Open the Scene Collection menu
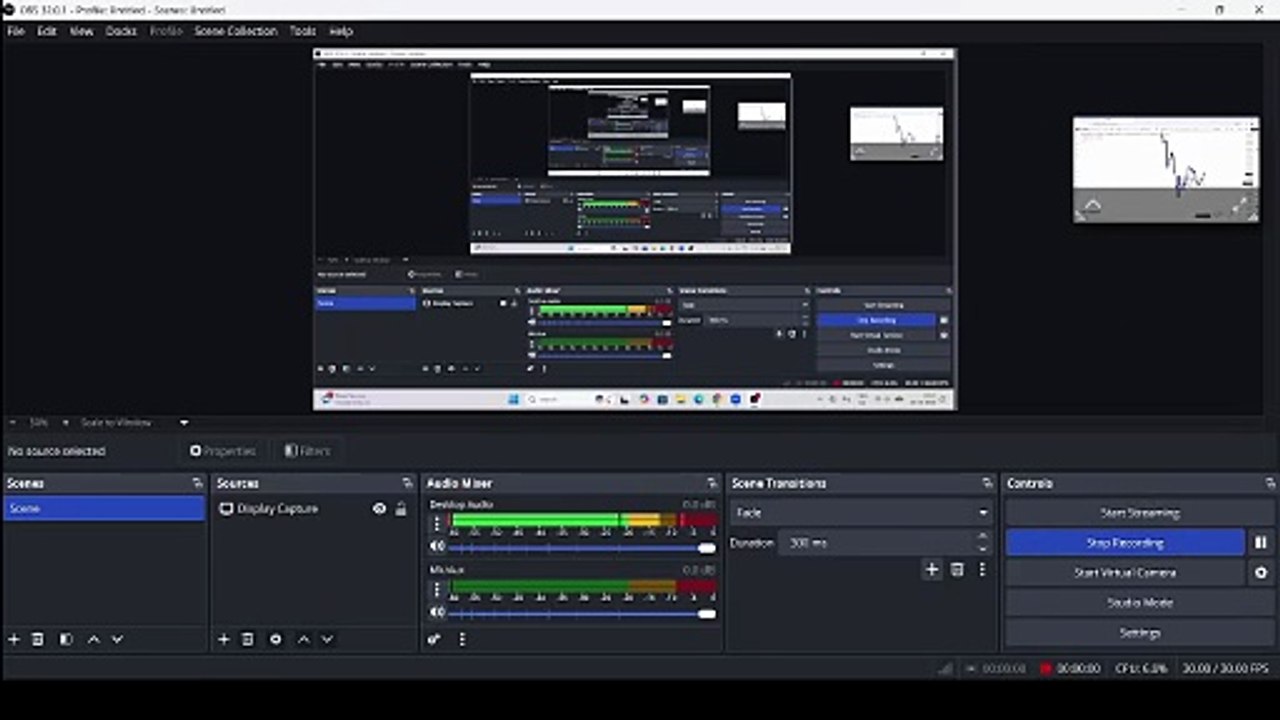The width and height of the screenshot is (1280, 720). point(235,31)
